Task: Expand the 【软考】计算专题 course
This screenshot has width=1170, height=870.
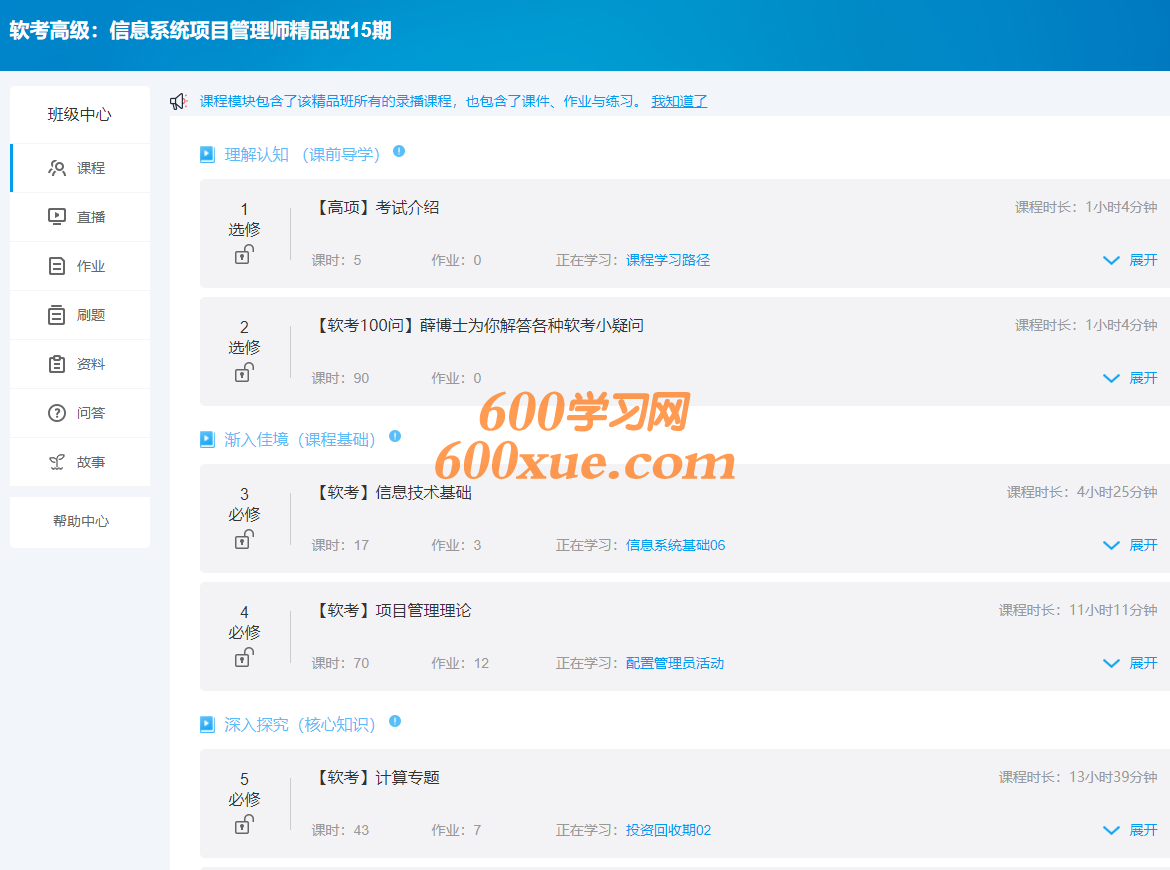Action: point(1130,830)
